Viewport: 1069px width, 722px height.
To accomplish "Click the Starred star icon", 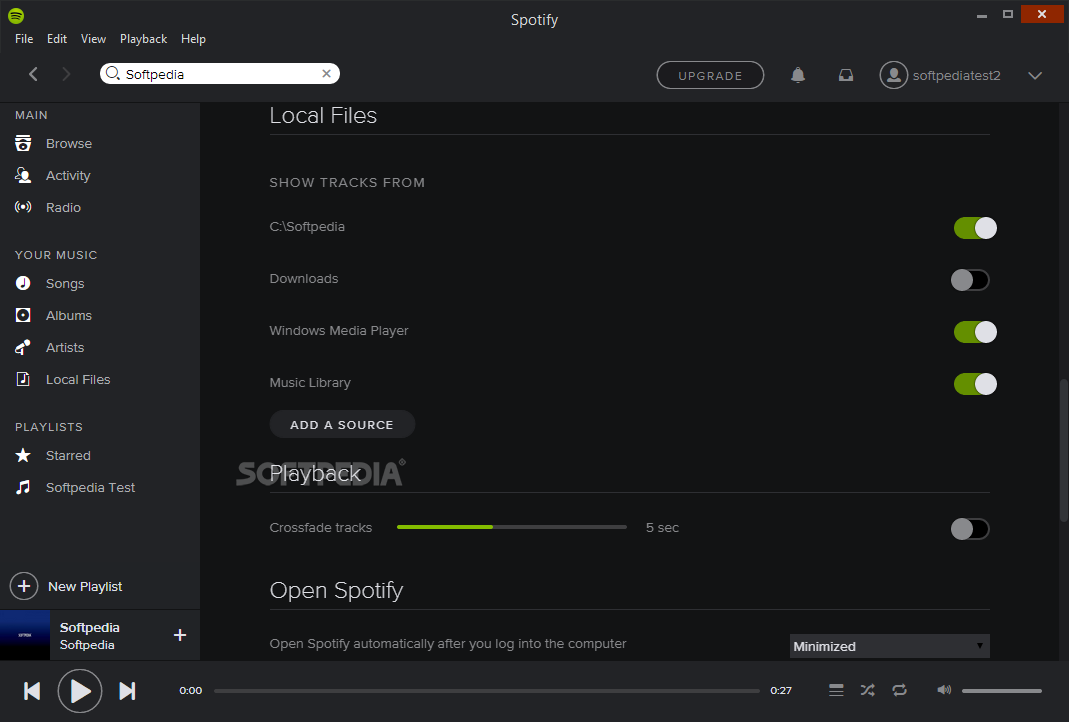I will tap(23, 455).
